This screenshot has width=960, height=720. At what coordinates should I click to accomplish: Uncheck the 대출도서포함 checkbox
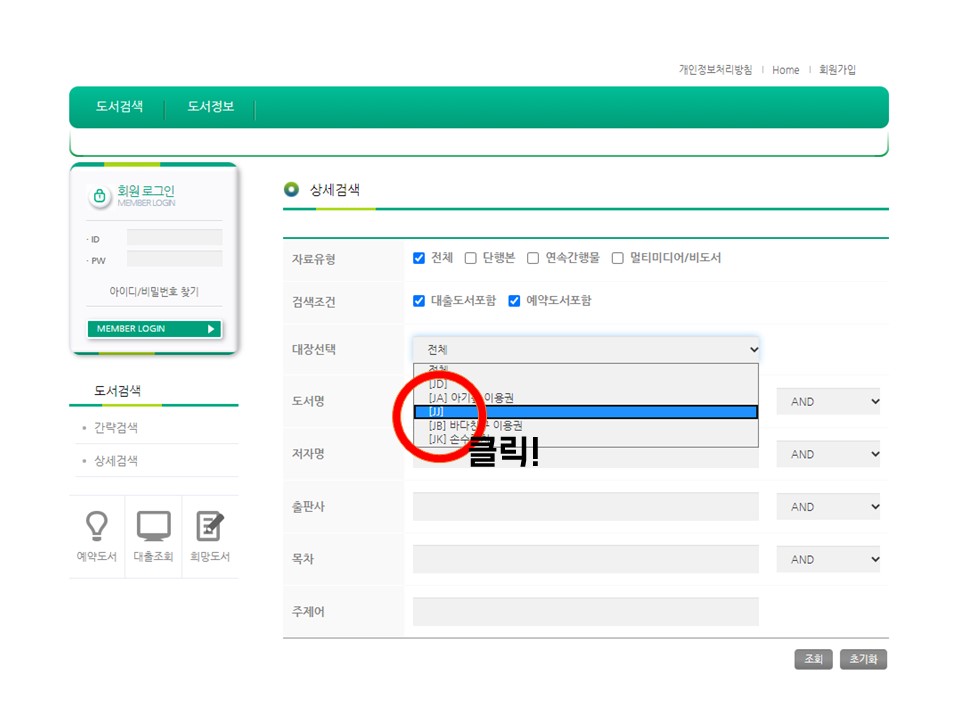pos(419,301)
